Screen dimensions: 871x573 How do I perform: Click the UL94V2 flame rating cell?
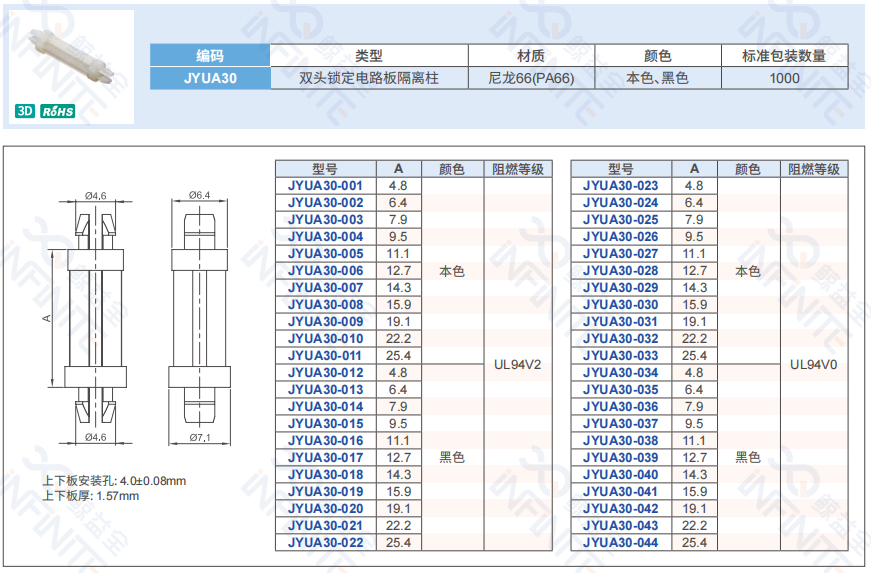click(517, 365)
